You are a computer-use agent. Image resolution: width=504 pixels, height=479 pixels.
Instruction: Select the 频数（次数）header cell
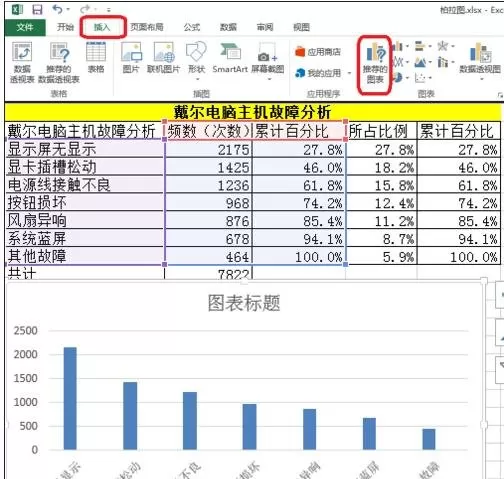[209, 131]
